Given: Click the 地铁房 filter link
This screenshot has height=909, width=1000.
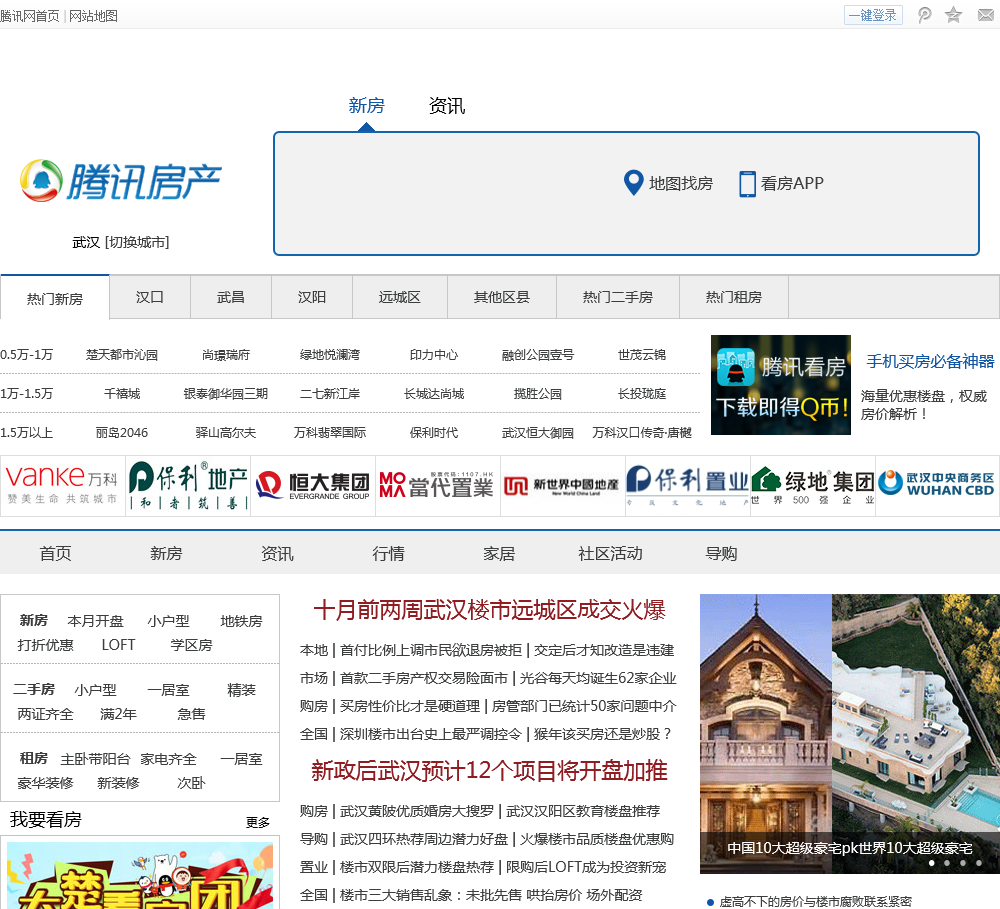Looking at the screenshot, I should point(241,621).
